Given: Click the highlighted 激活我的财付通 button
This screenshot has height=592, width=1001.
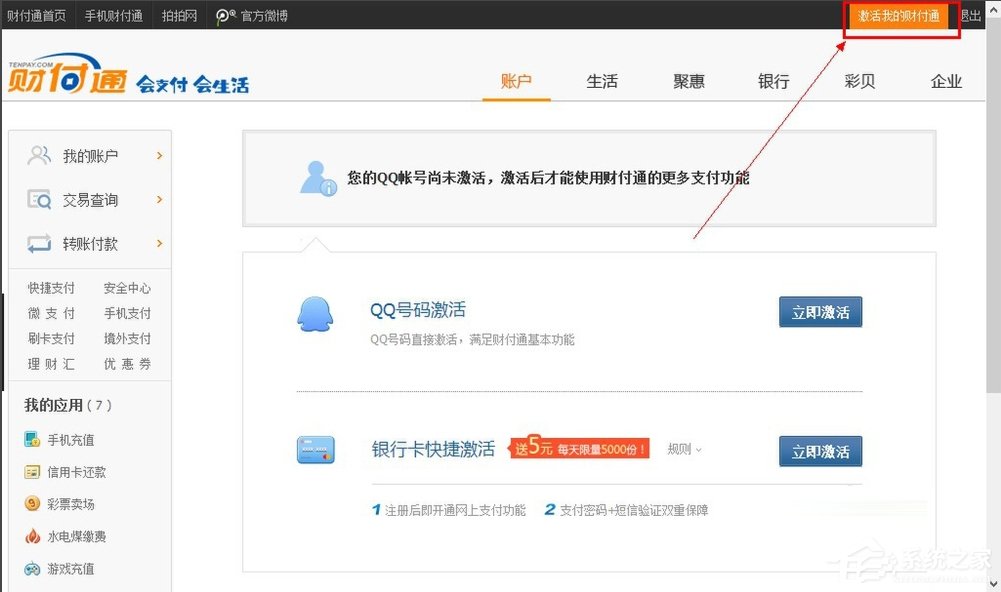Looking at the screenshot, I should (x=898, y=15).
